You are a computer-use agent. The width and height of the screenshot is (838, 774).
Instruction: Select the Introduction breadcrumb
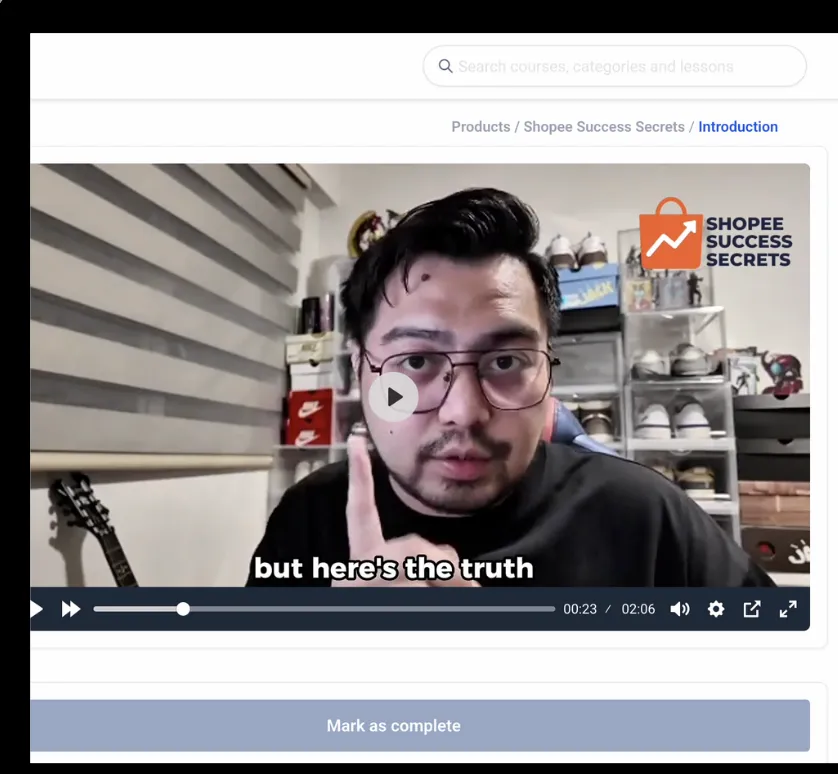click(738, 127)
